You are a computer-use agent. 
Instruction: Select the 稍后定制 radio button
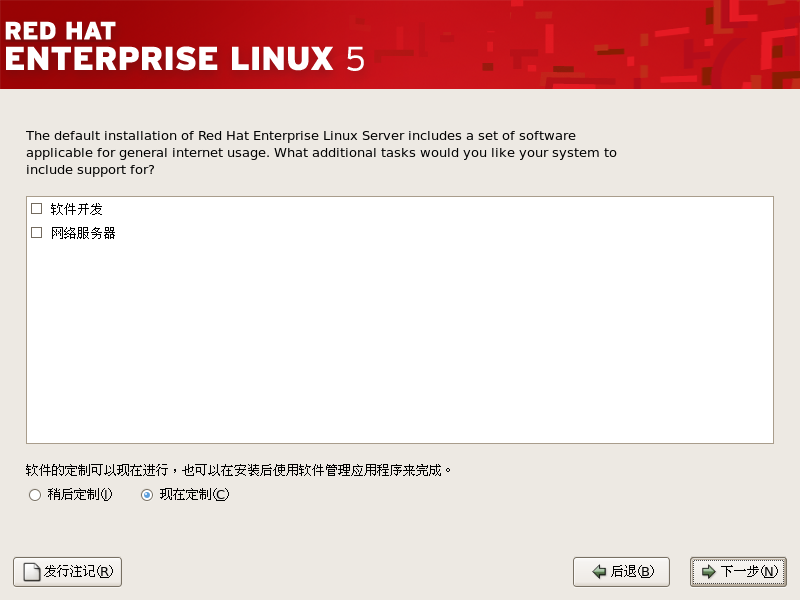coord(35,494)
